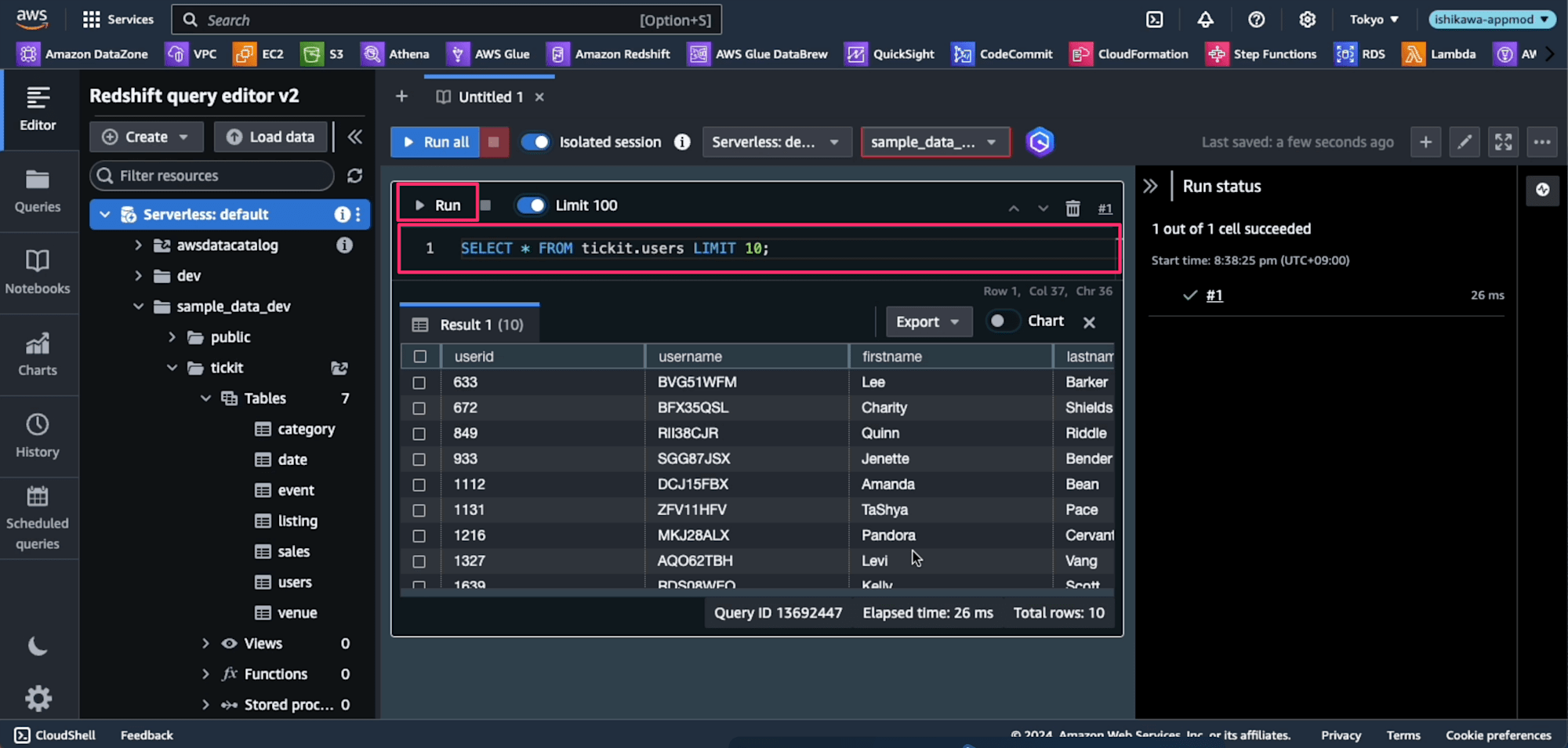Viewport: 1568px width, 748px height.
Task: Open the Athena service shortcut
Action: pyautogui.click(x=395, y=54)
